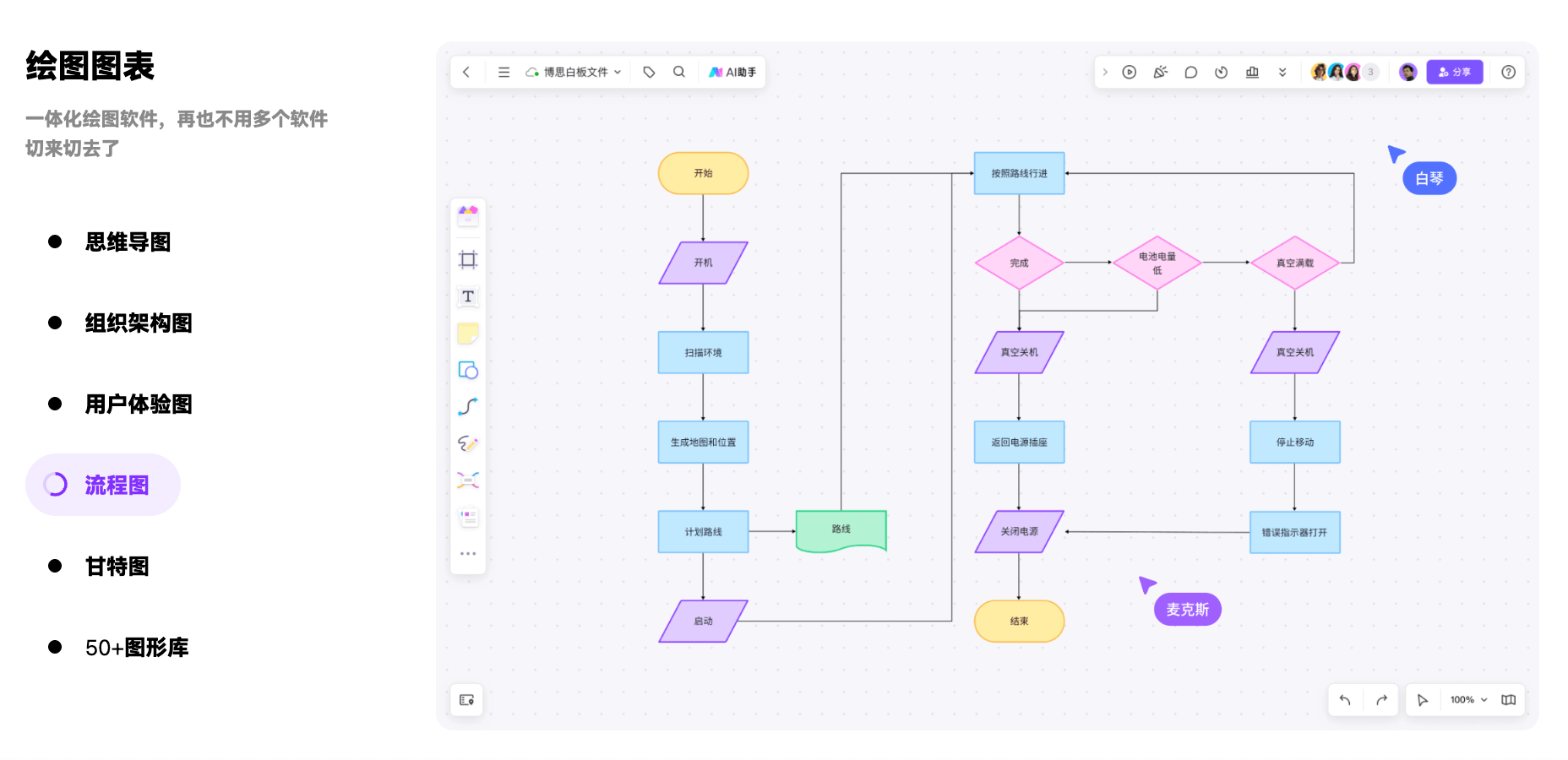Select the Shapes tool

pos(468,371)
